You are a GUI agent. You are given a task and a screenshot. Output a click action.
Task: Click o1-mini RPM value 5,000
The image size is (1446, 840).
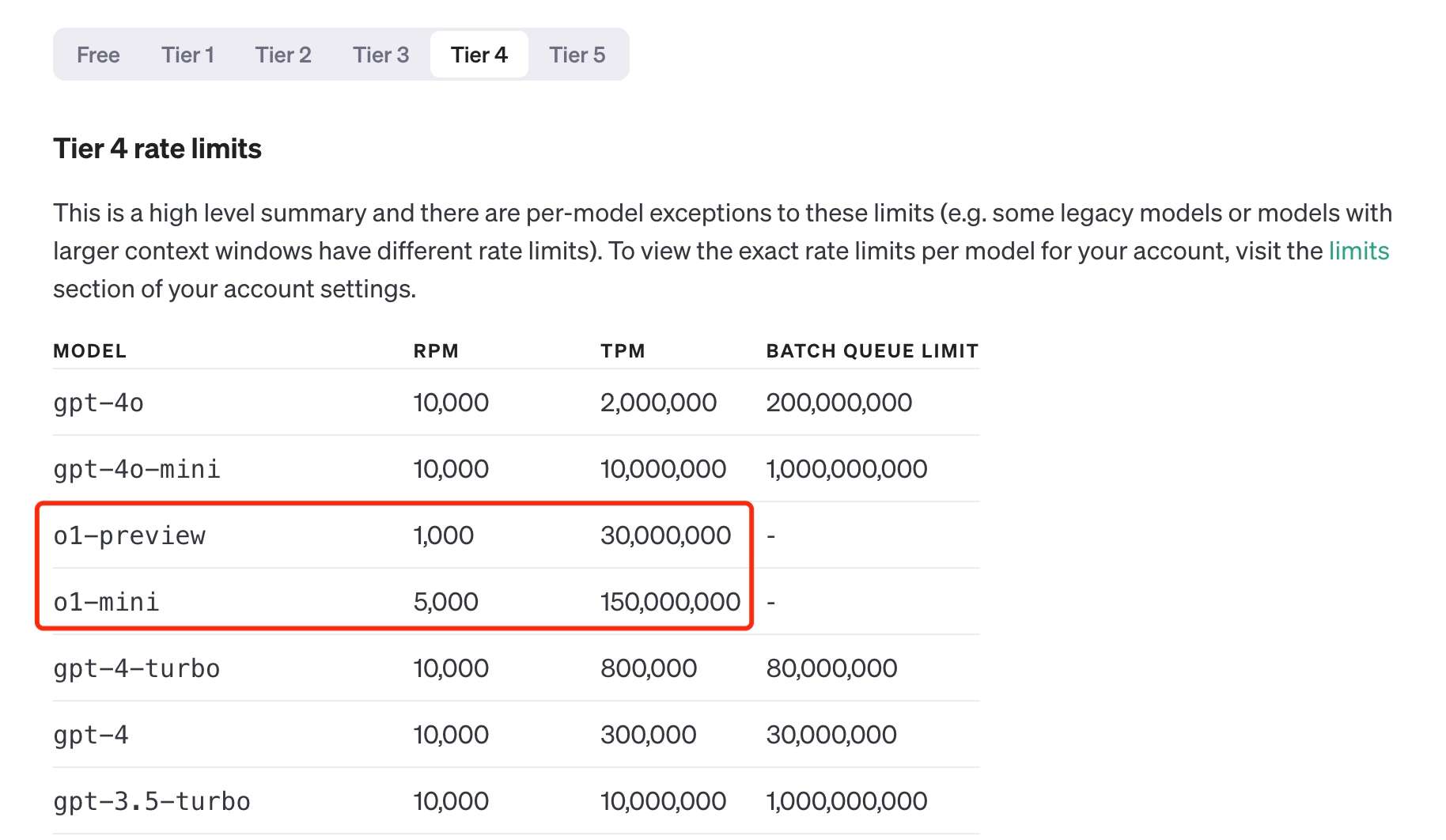[x=446, y=602]
